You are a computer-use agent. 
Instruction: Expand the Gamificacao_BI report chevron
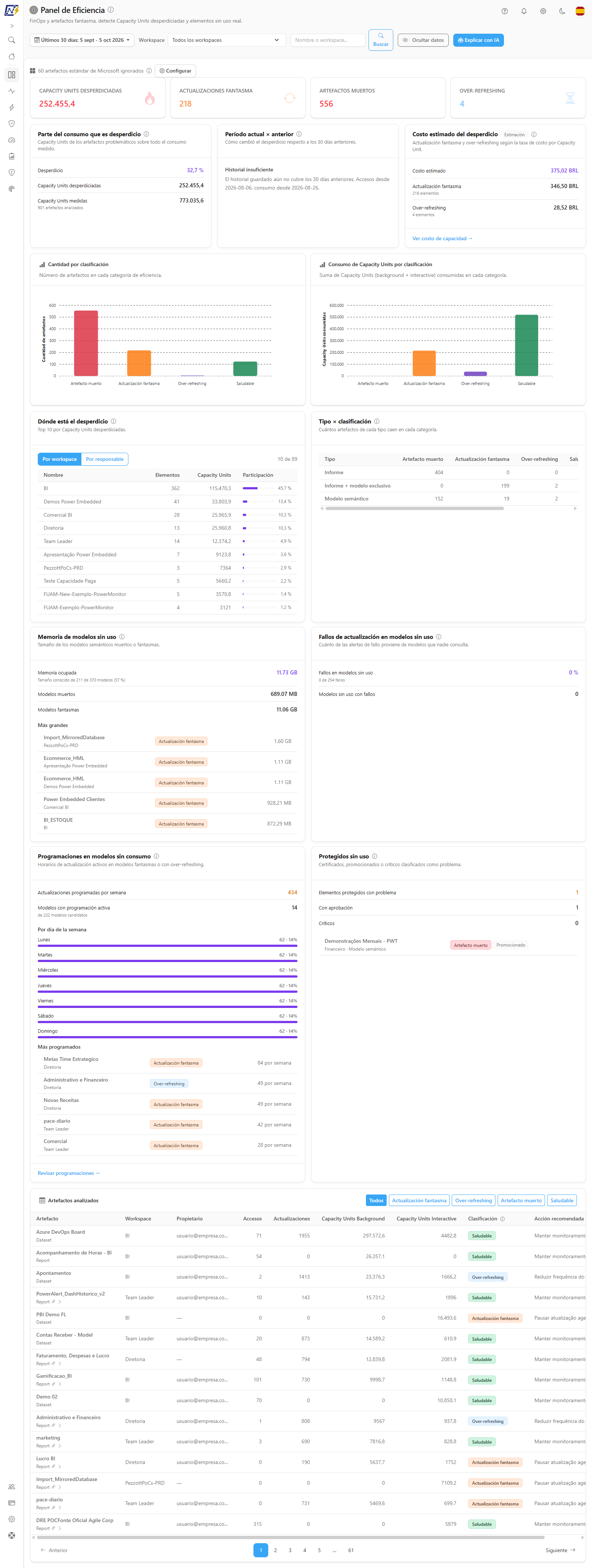[x=60, y=1384]
